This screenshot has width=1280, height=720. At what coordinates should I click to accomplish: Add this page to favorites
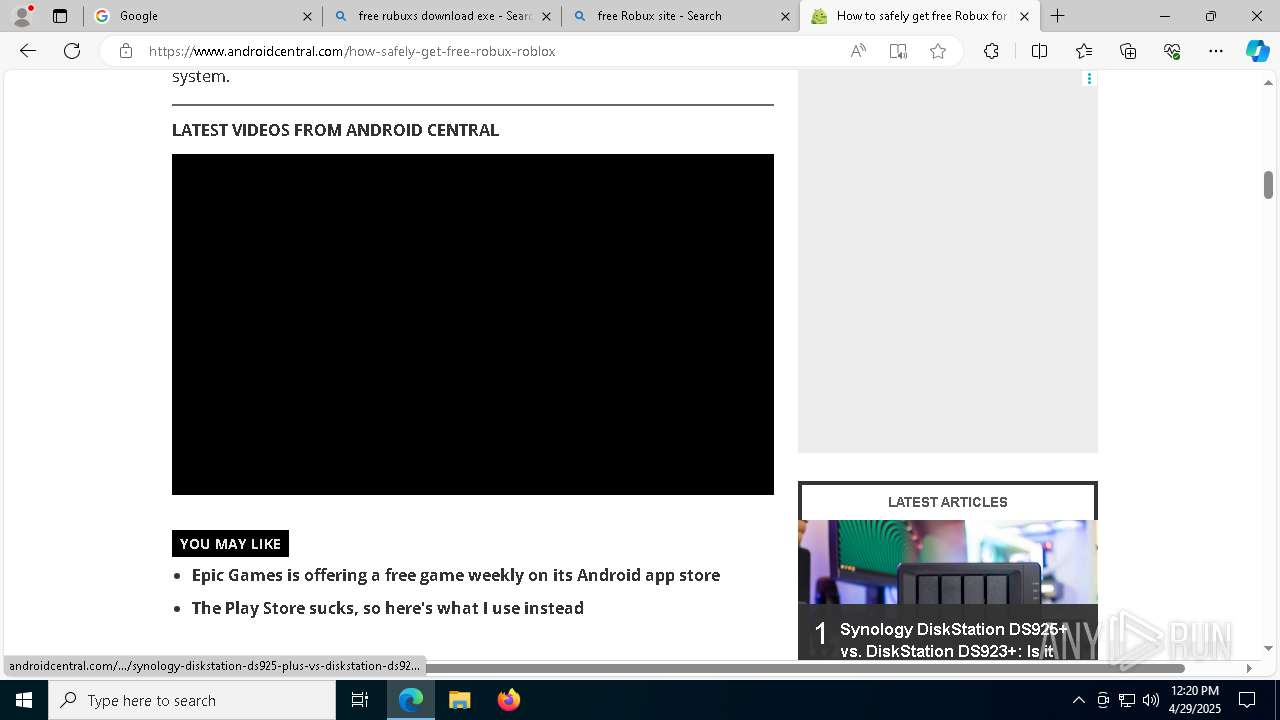[938, 51]
